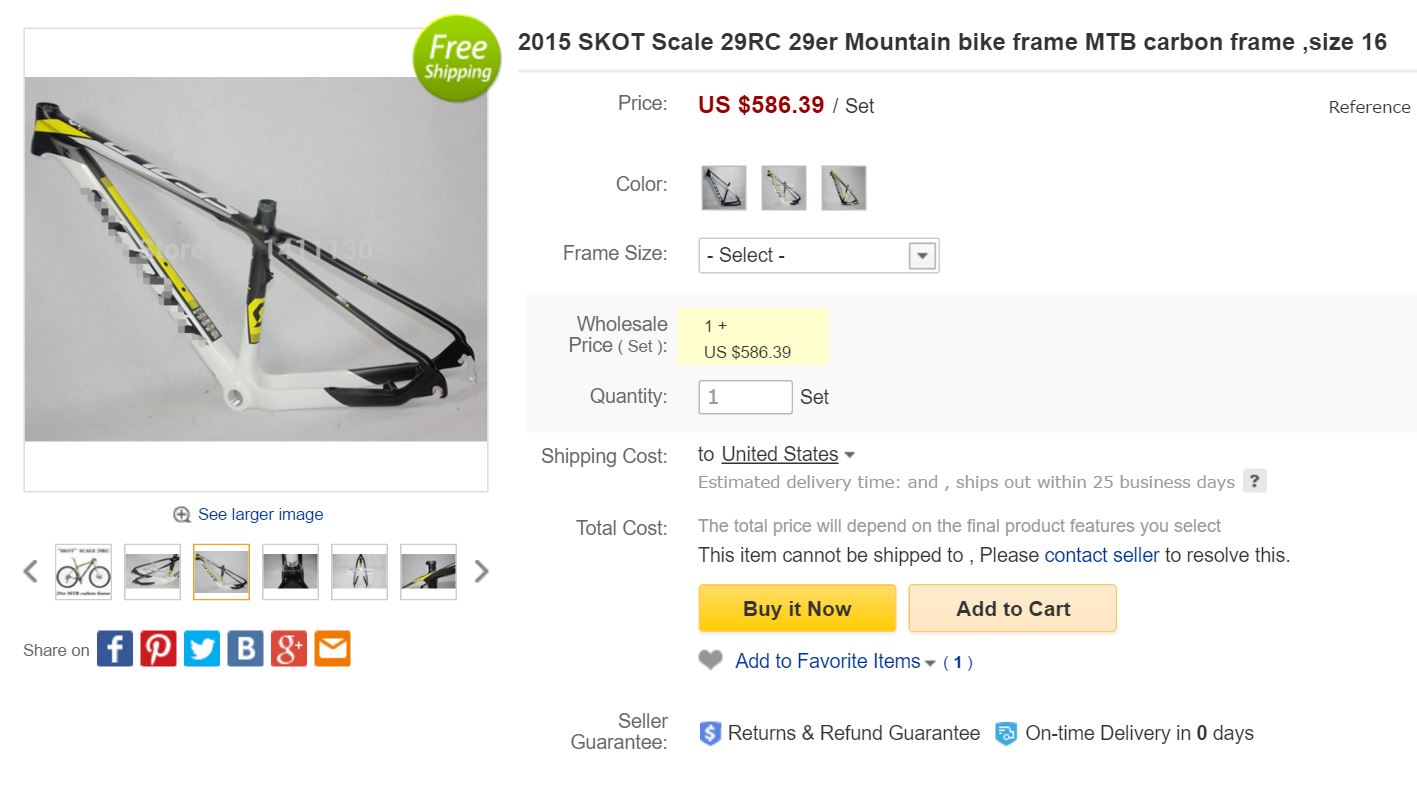Share the listing on Pinterest

point(158,650)
